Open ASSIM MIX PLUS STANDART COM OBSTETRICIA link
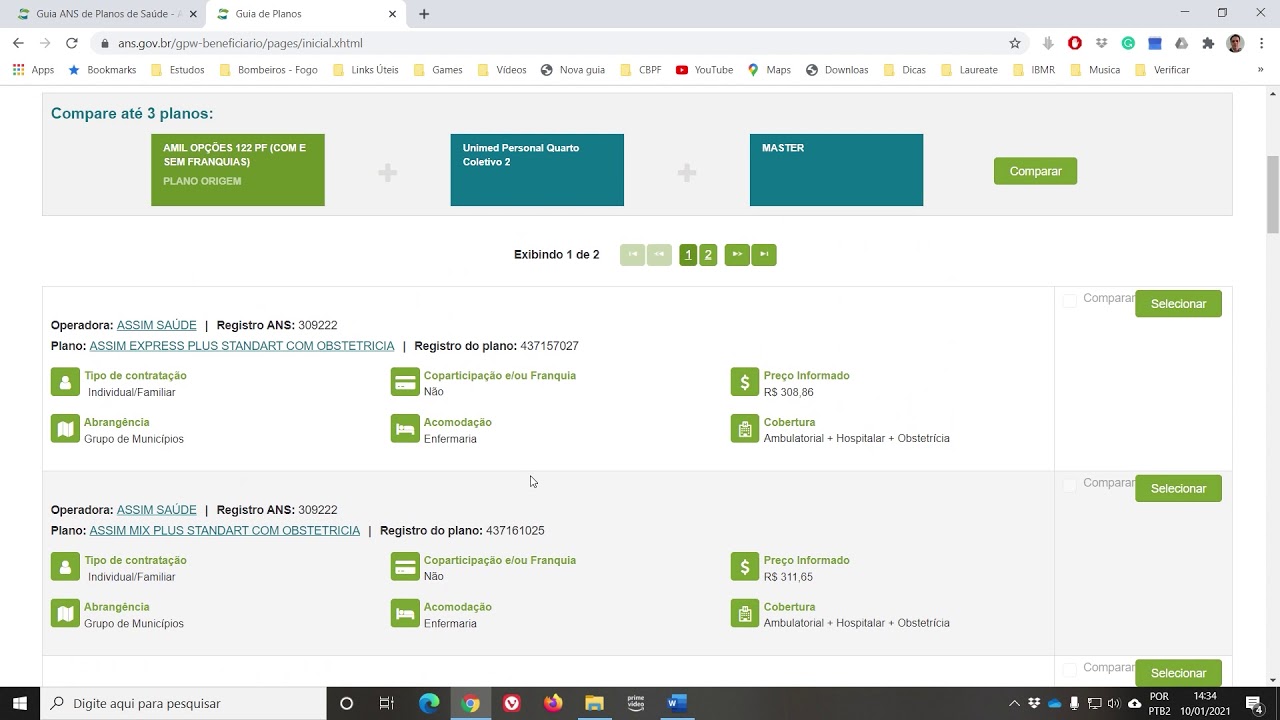This screenshot has width=1280, height=720. pyautogui.click(x=225, y=531)
